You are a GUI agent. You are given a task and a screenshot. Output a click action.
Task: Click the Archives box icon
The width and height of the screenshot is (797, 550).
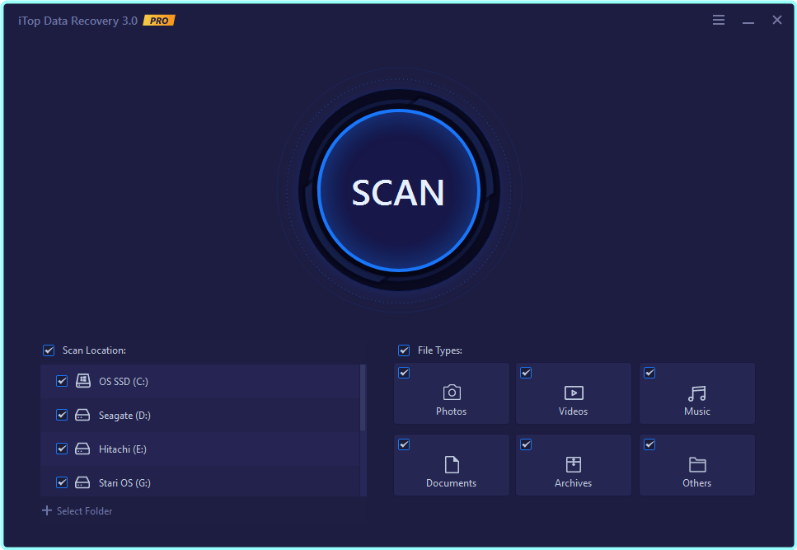[x=573, y=464]
